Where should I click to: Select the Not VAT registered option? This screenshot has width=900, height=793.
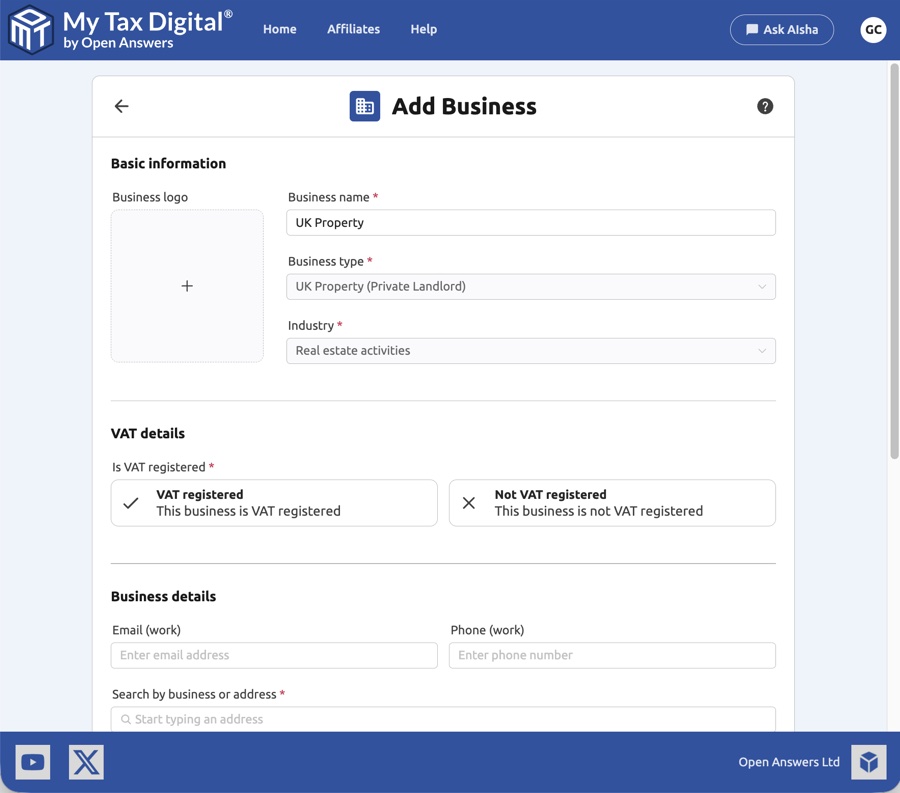coord(611,503)
